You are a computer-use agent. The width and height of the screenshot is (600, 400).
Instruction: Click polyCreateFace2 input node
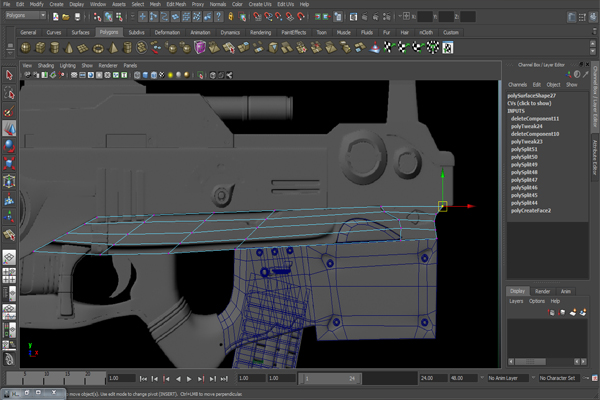pos(531,211)
